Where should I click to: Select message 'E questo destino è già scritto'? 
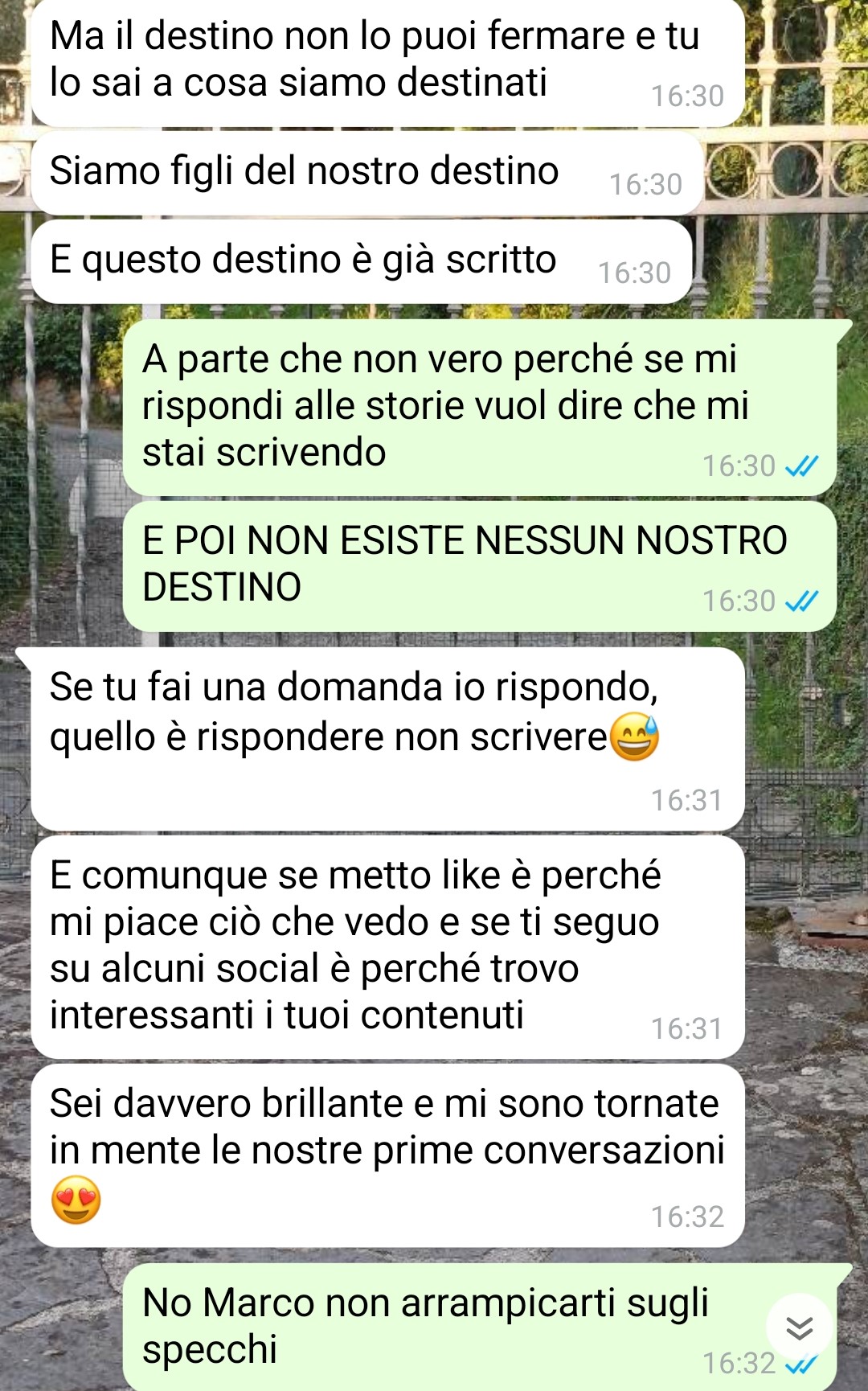[362, 261]
